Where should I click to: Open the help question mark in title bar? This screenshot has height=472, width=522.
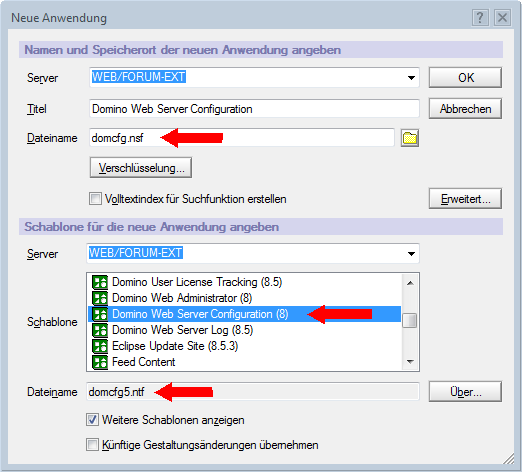(x=480, y=17)
